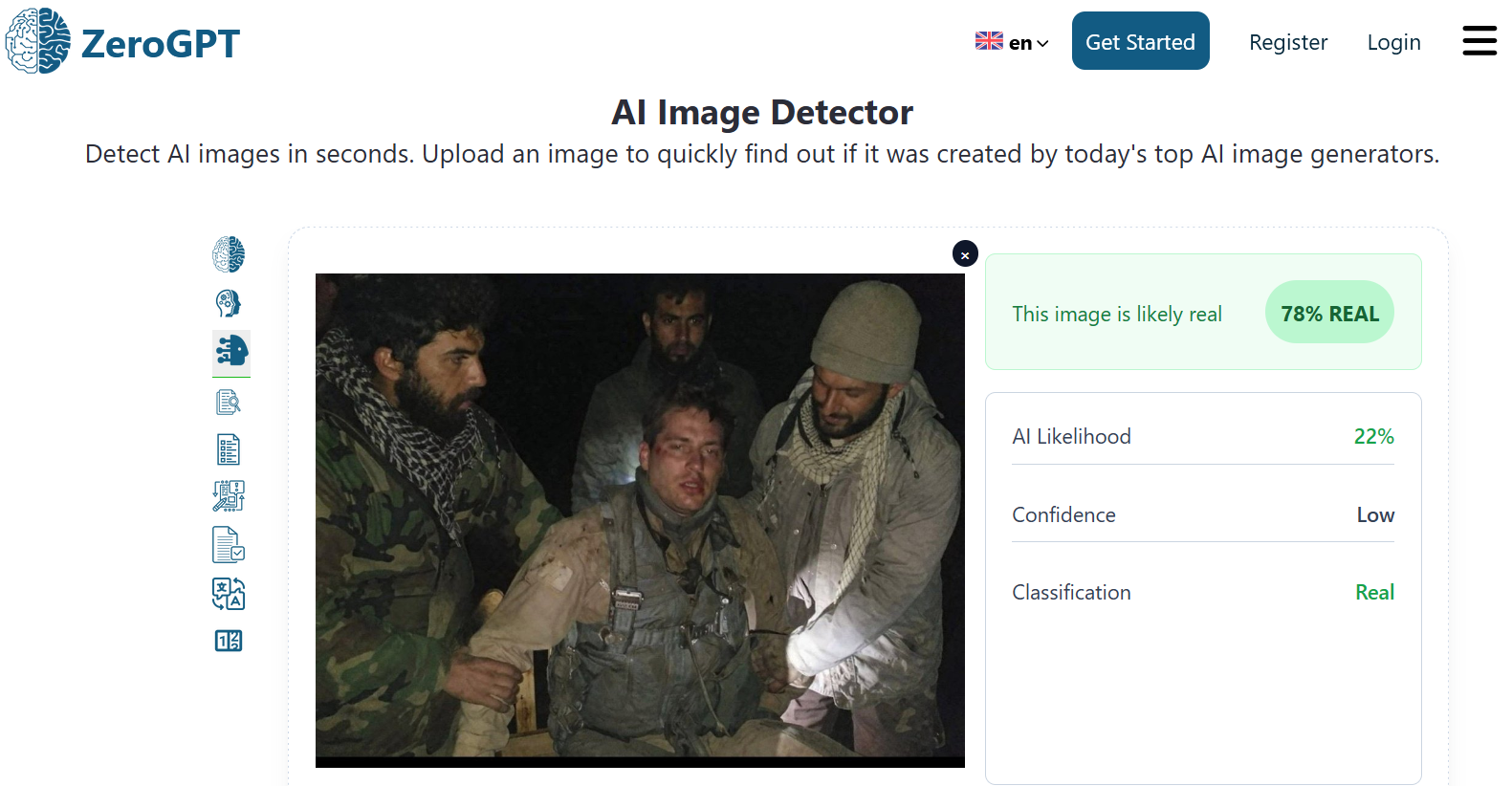Click the AI Image Detector heading
Screen dimensions: 1512x786
point(762,112)
